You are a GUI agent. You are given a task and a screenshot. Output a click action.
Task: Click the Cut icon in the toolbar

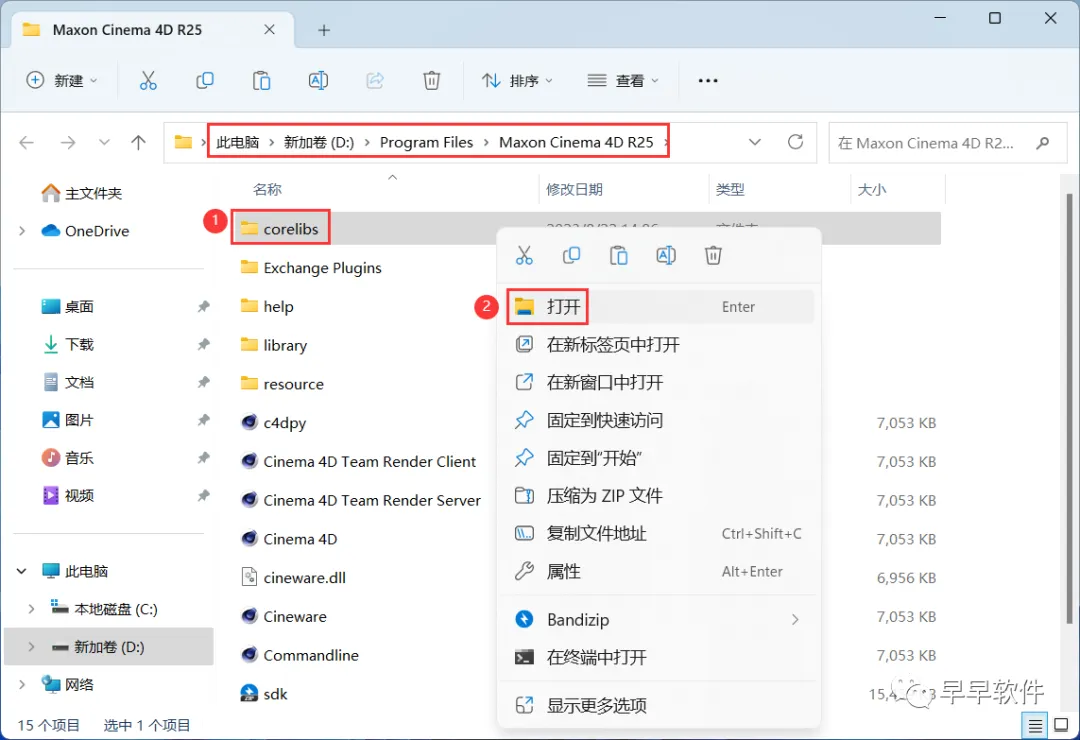pyautogui.click(x=148, y=81)
